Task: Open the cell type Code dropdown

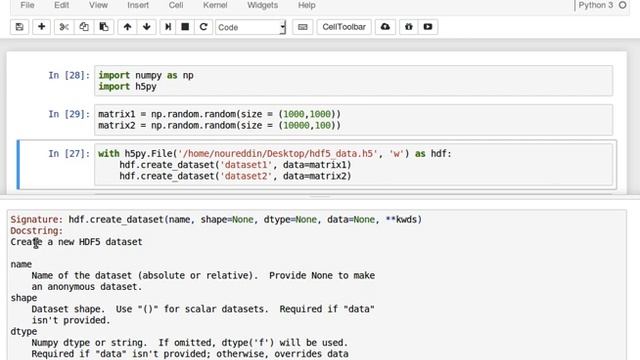Action: point(251,27)
